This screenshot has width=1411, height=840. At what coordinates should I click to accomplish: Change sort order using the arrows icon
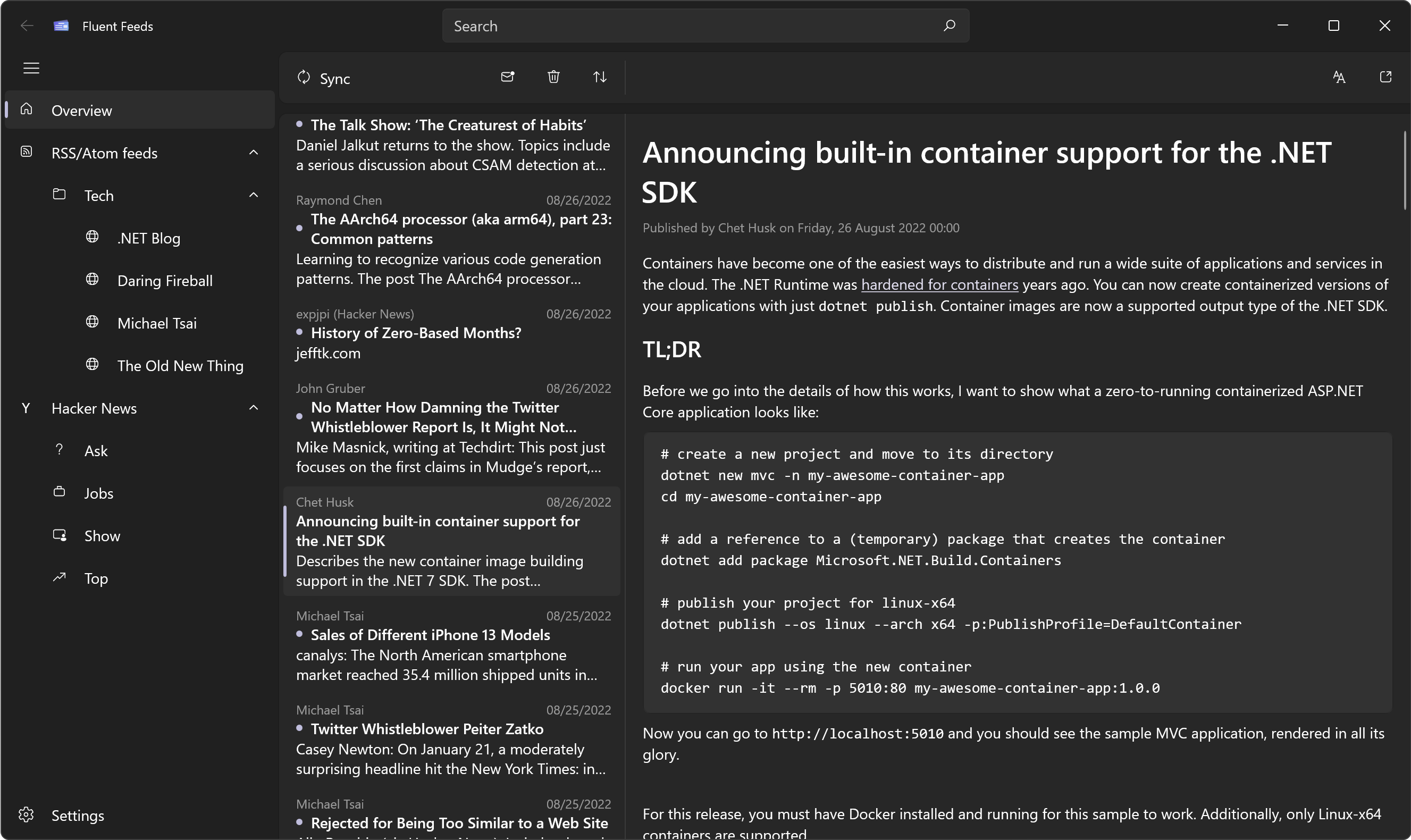coord(600,77)
